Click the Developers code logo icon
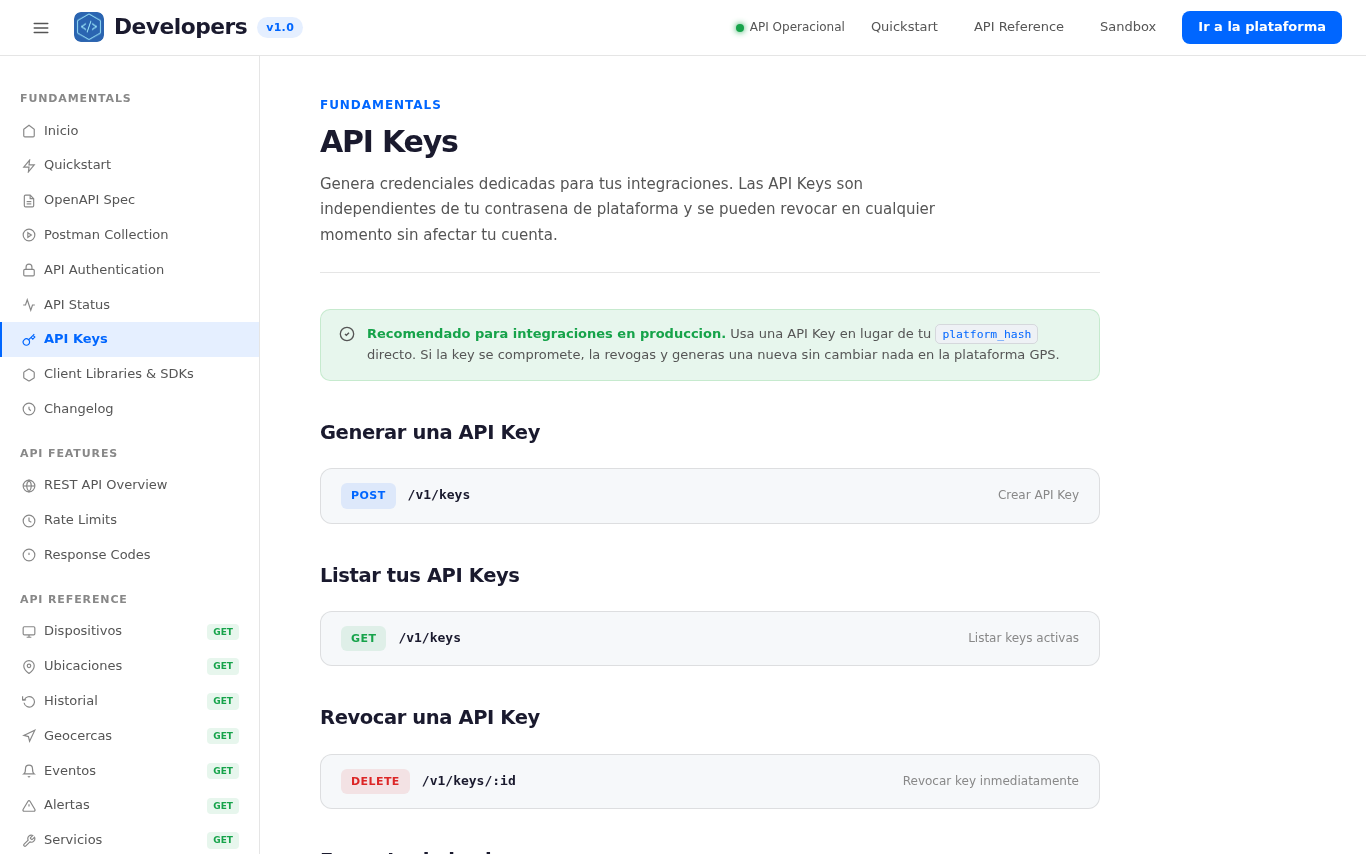Image resolution: width=1366 pixels, height=854 pixels. click(x=89, y=27)
